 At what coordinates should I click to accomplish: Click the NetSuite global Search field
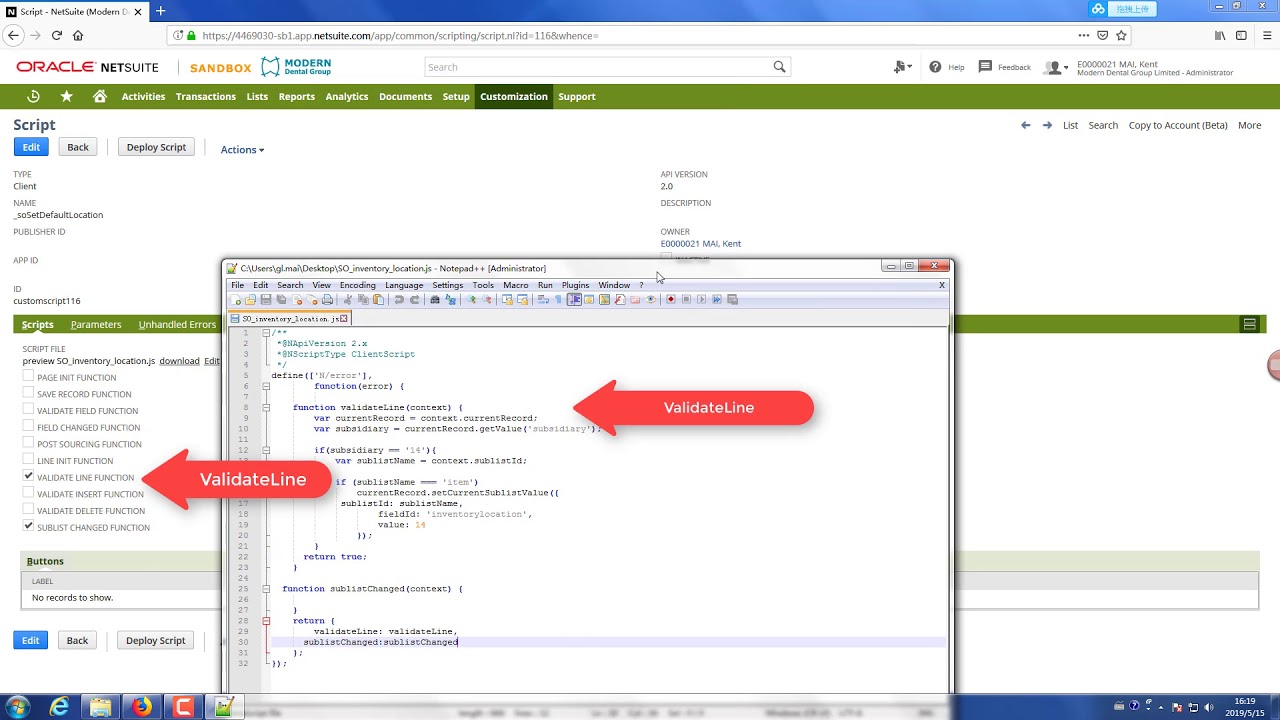coord(598,67)
